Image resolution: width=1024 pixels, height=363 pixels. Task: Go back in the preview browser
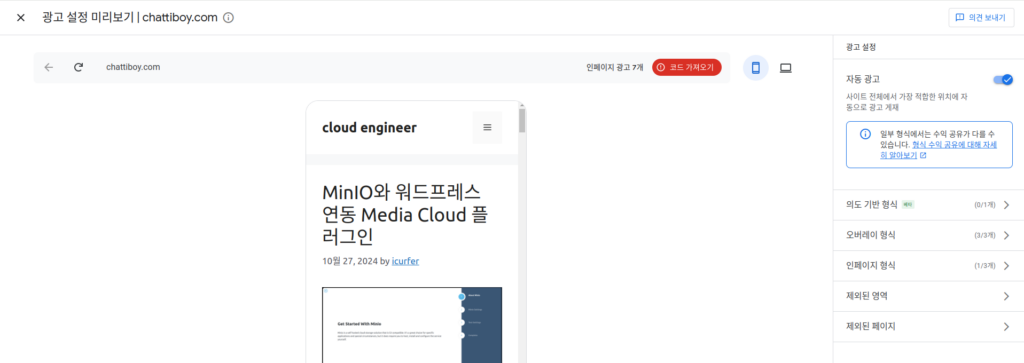[x=49, y=67]
